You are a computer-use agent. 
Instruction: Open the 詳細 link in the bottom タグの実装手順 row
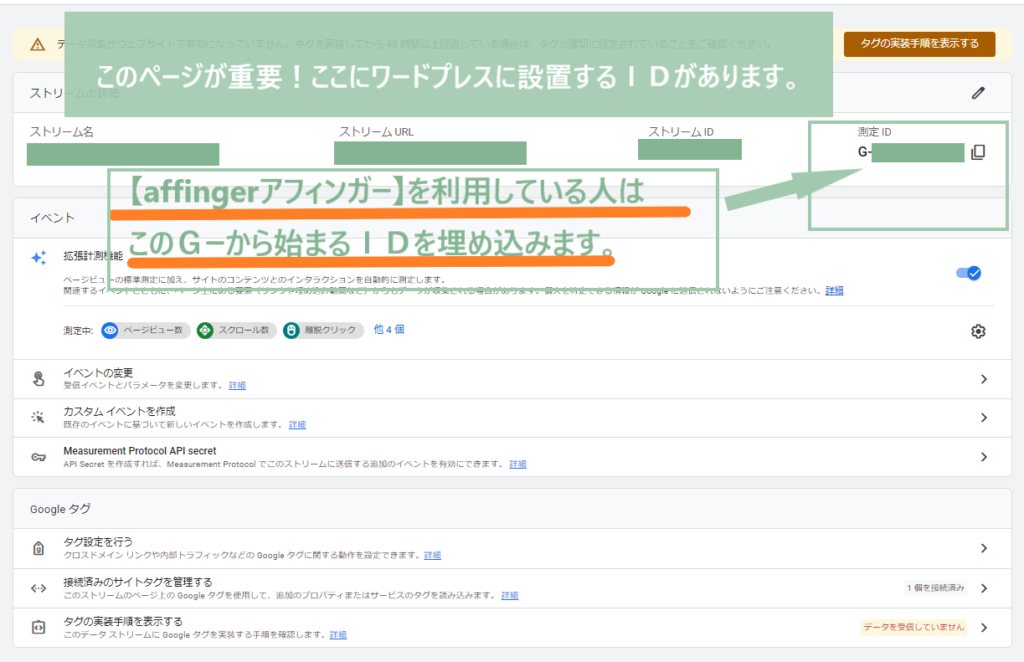pos(338,635)
